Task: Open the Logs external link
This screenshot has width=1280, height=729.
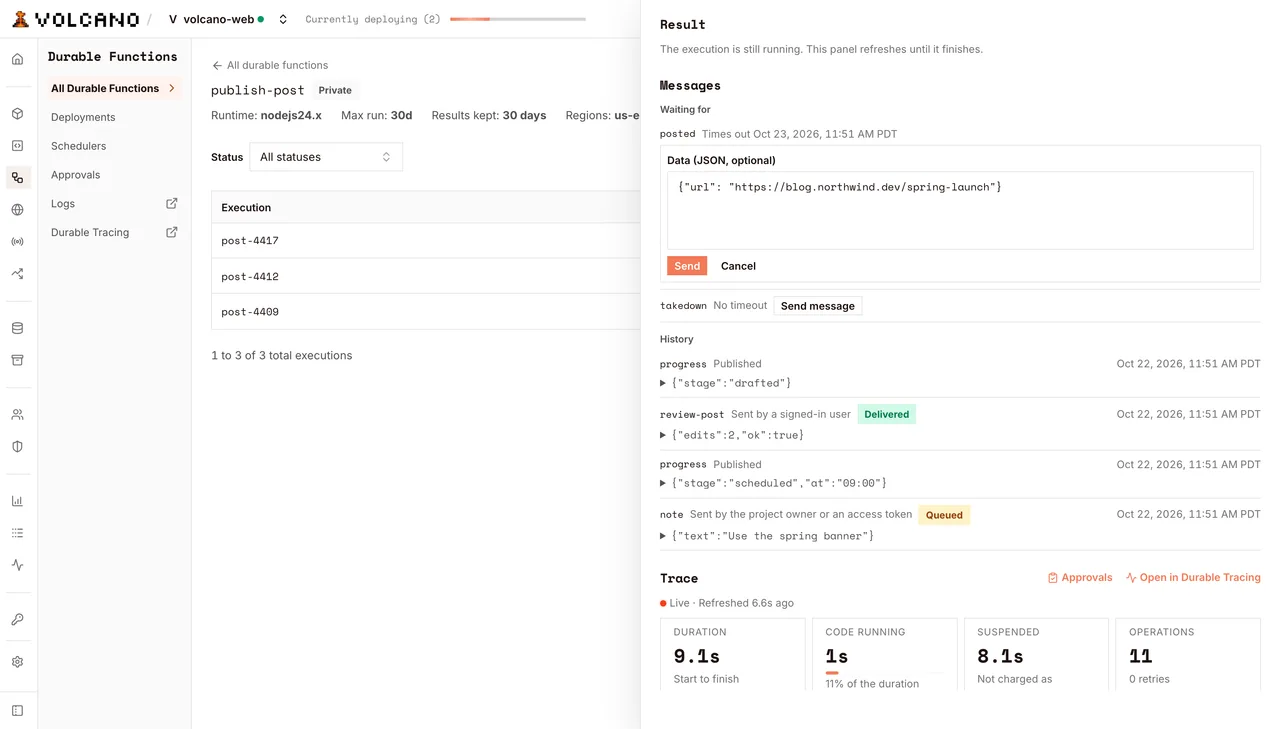Action: (114, 204)
